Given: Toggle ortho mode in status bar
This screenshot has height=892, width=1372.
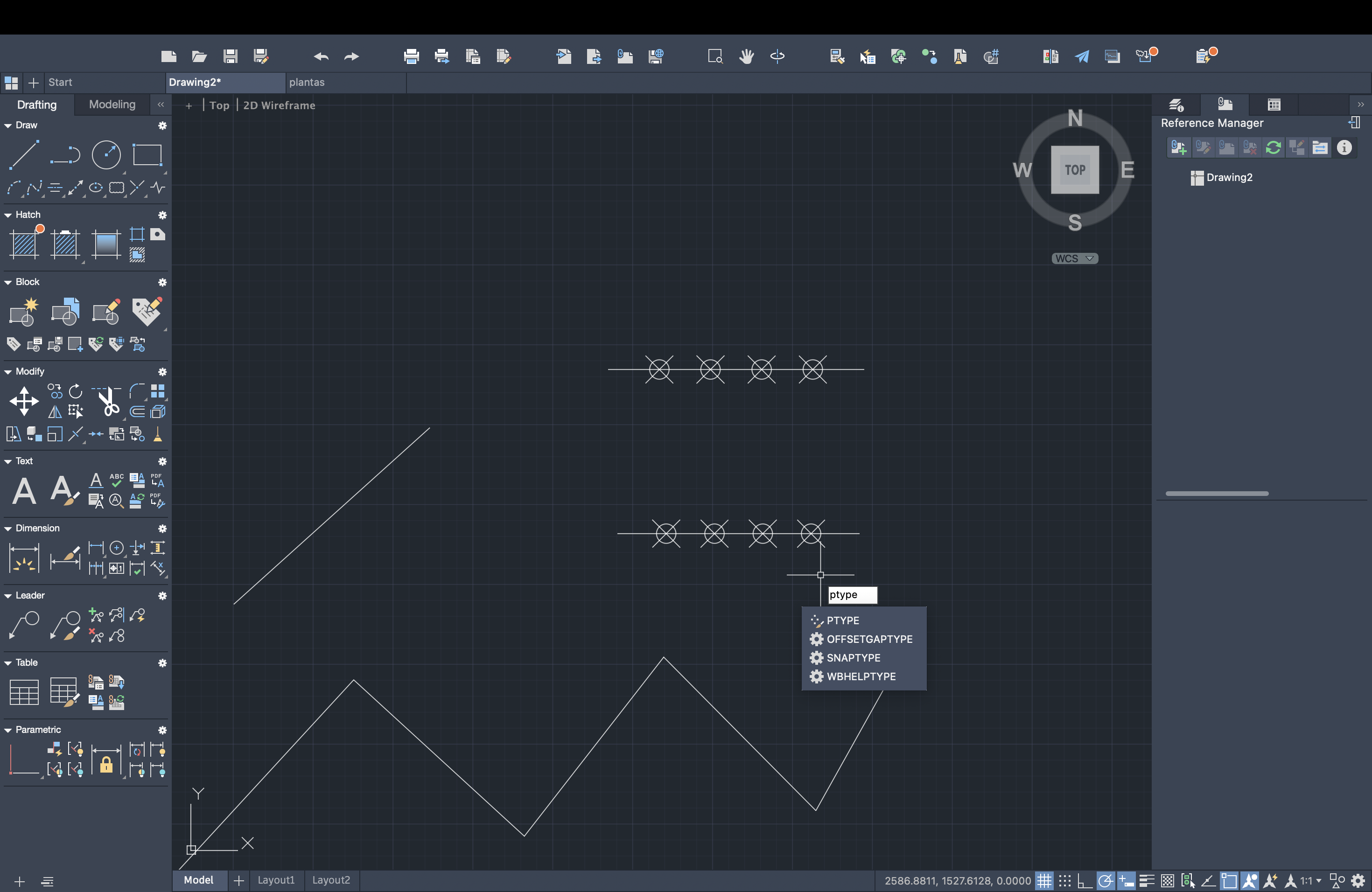Looking at the screenshot, I should [x=1085, y=881].
